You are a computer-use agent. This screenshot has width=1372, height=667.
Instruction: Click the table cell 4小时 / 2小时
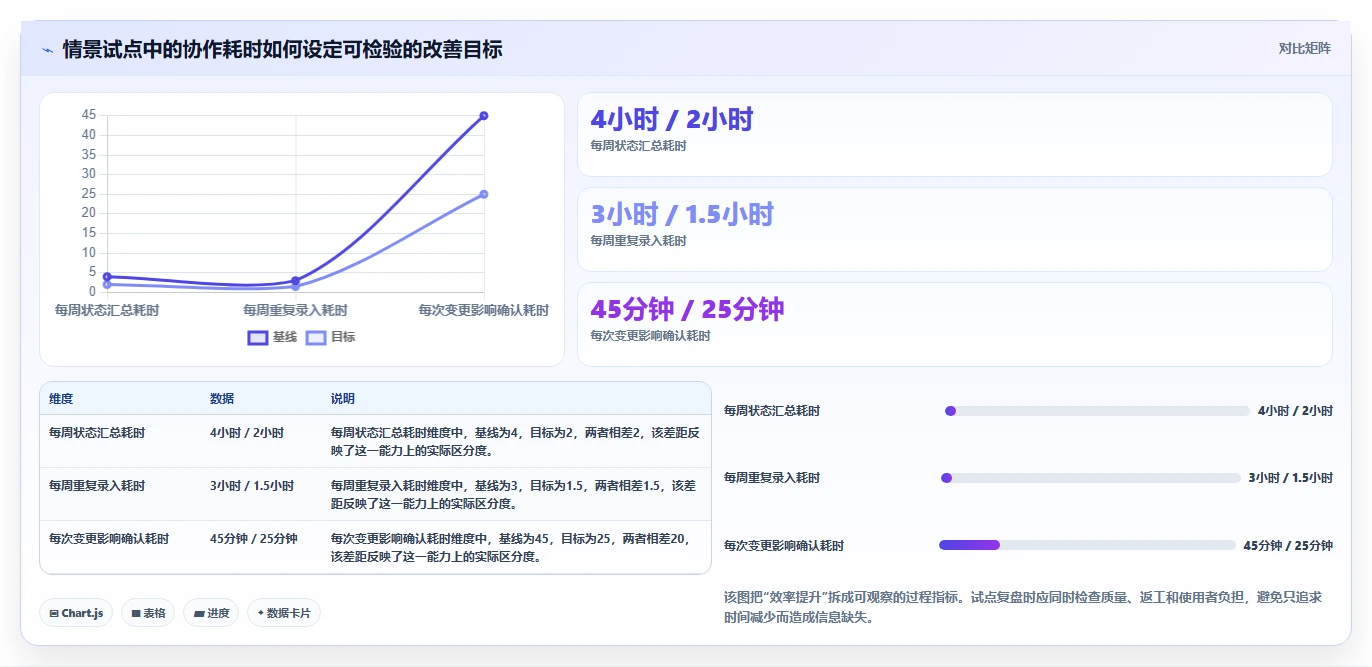coord(247,433)
